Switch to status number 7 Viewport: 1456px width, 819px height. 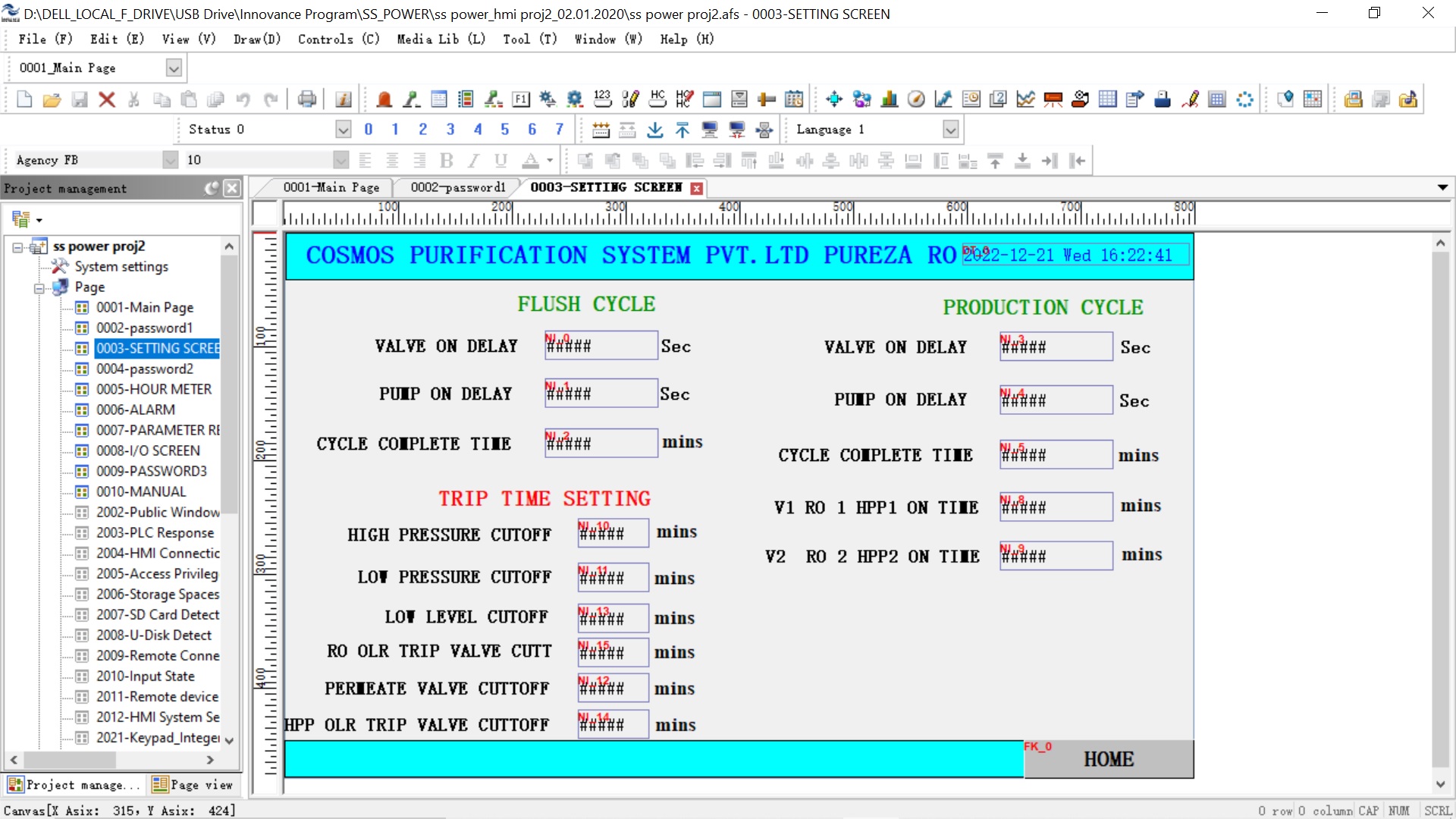[x=560, y=130]
